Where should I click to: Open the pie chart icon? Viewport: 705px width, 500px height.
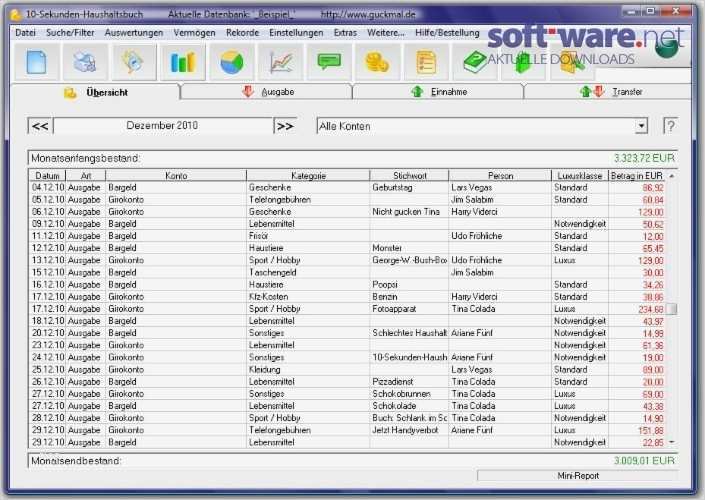[232, 62]
